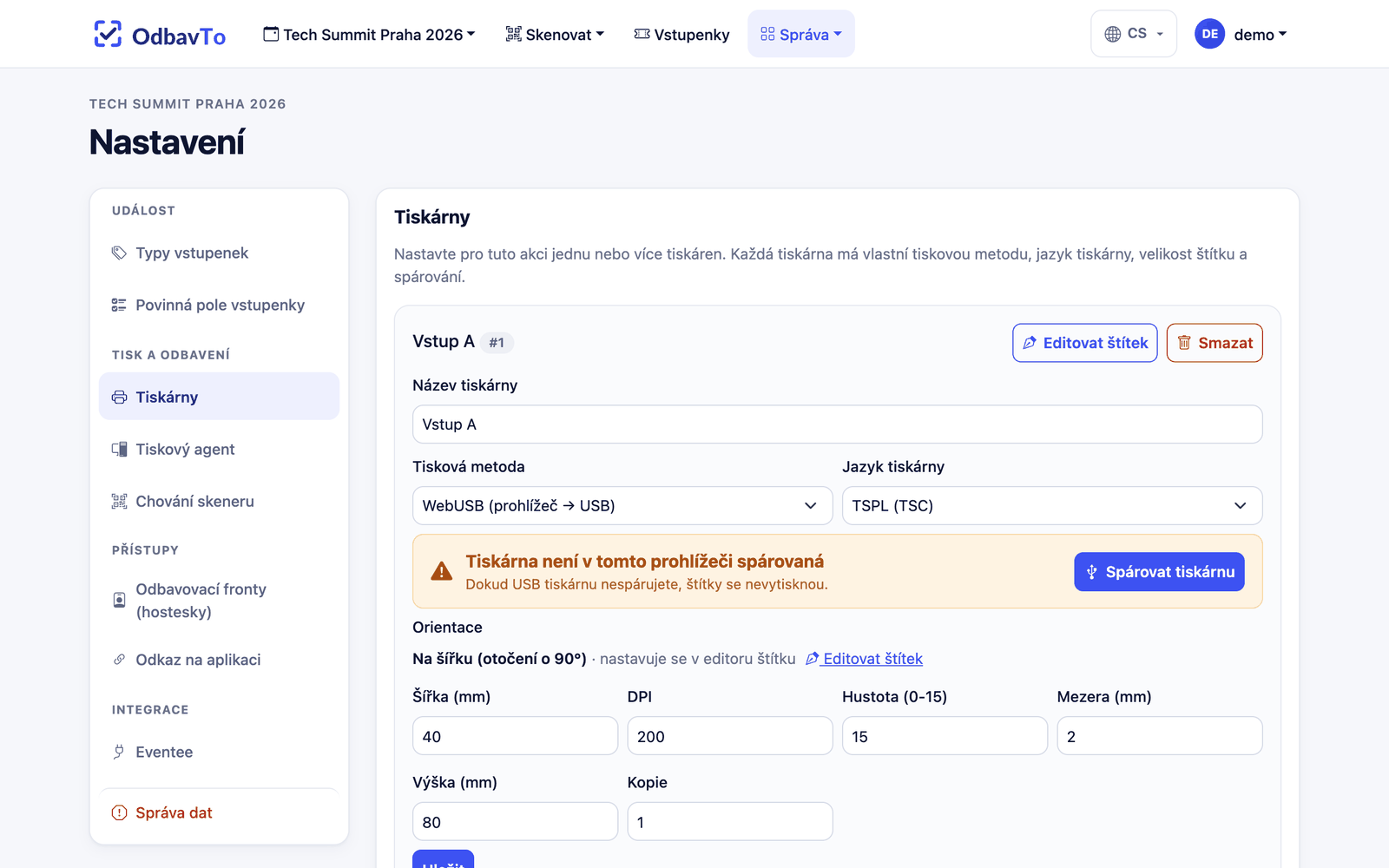Open the Tisková metoda dropdown
This screenshot has width=1389, height=868.
pos(622,505)
